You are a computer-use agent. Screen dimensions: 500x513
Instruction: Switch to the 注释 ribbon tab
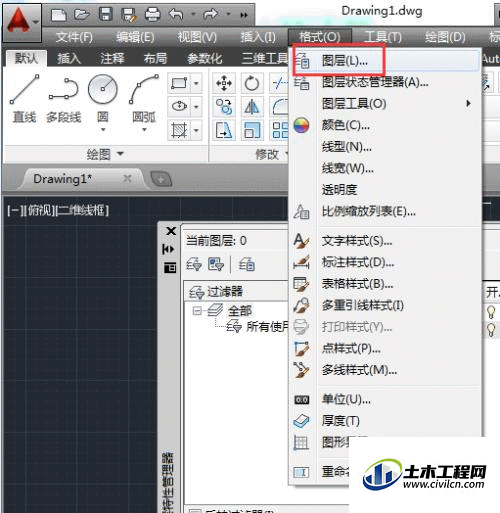click(x=112, y=59)
